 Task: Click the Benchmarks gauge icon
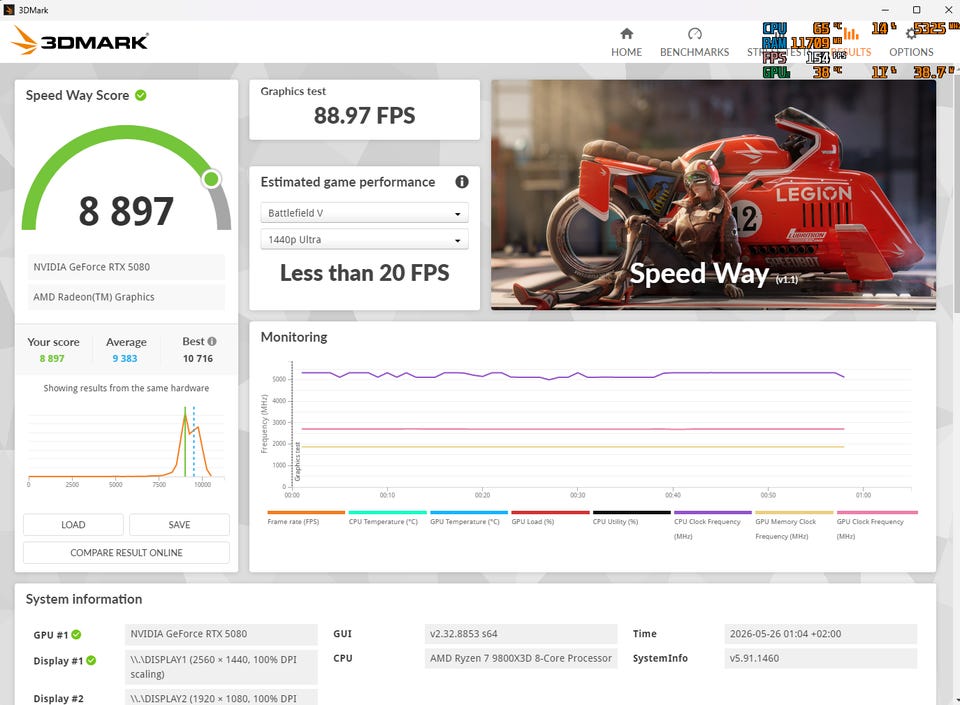click(694, 33)
